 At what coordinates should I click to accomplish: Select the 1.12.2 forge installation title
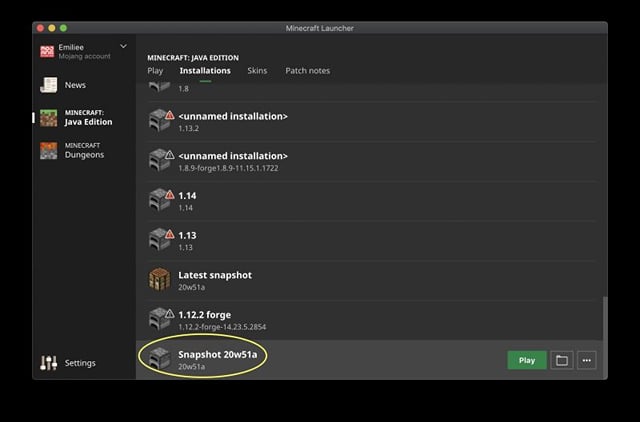204,315
